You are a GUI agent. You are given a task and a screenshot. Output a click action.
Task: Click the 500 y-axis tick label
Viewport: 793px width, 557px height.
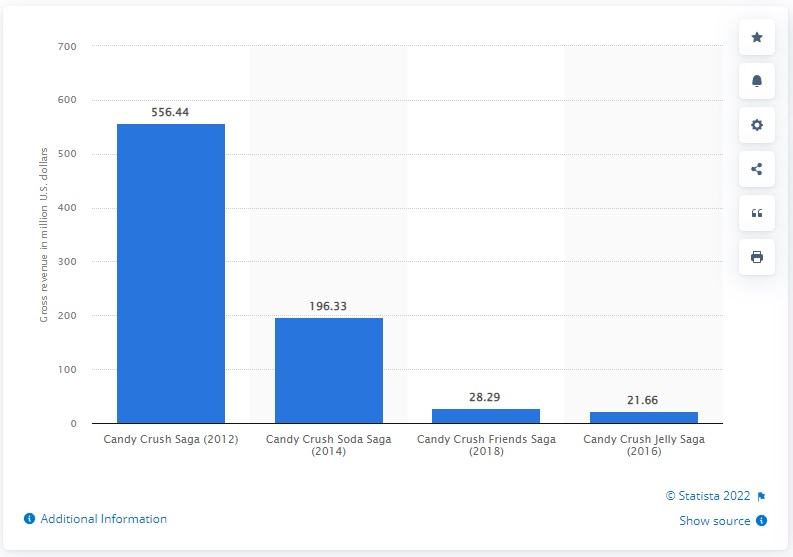tap(67, 154)
